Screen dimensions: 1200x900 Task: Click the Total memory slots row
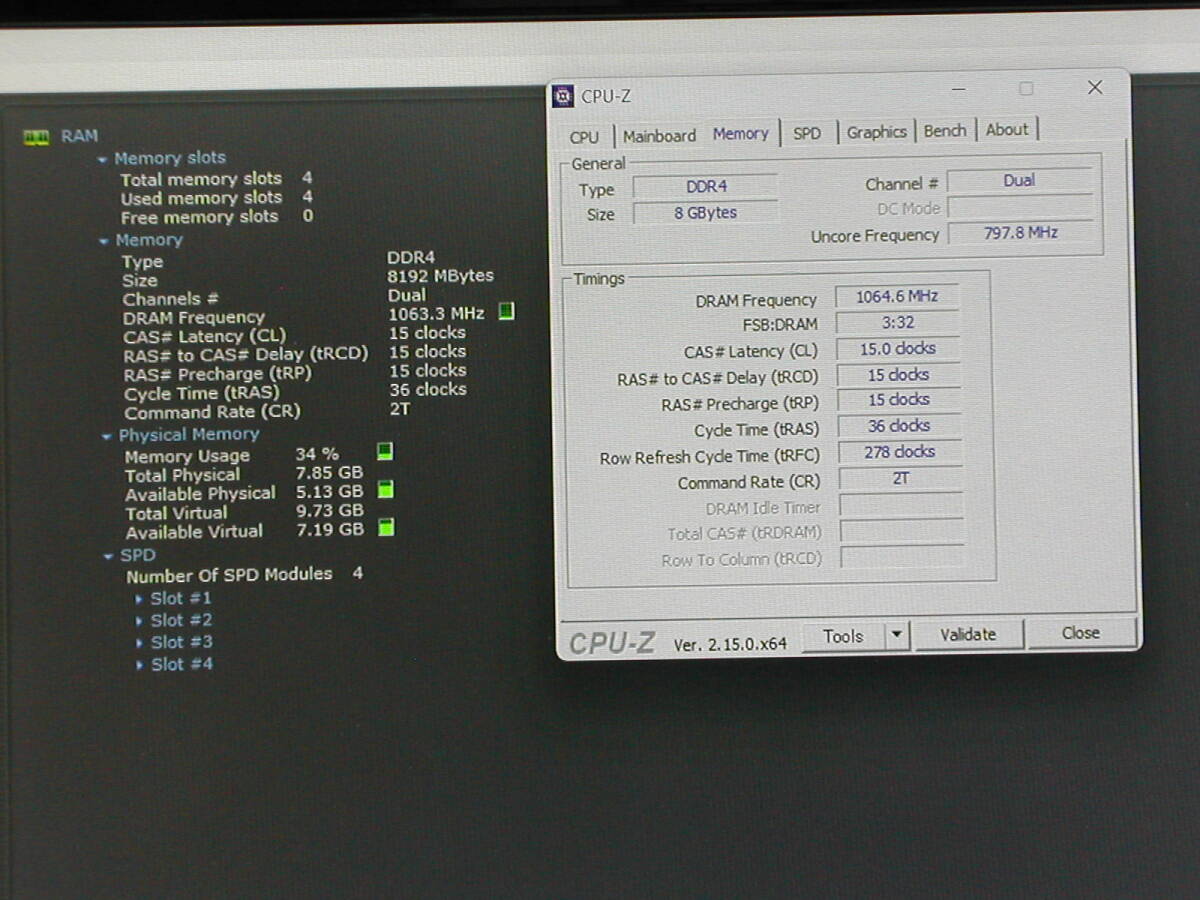216,179
